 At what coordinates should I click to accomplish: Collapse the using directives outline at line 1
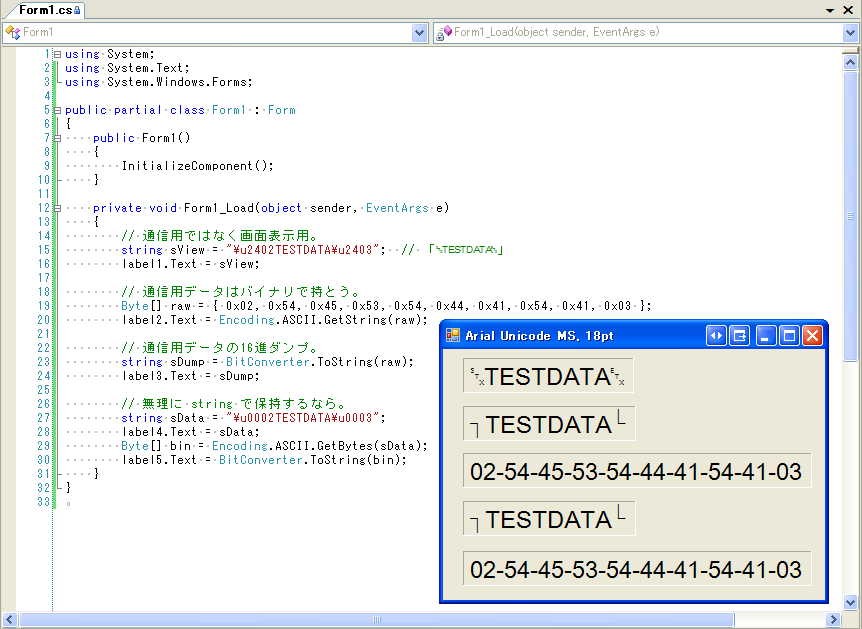tap(57, 54)
